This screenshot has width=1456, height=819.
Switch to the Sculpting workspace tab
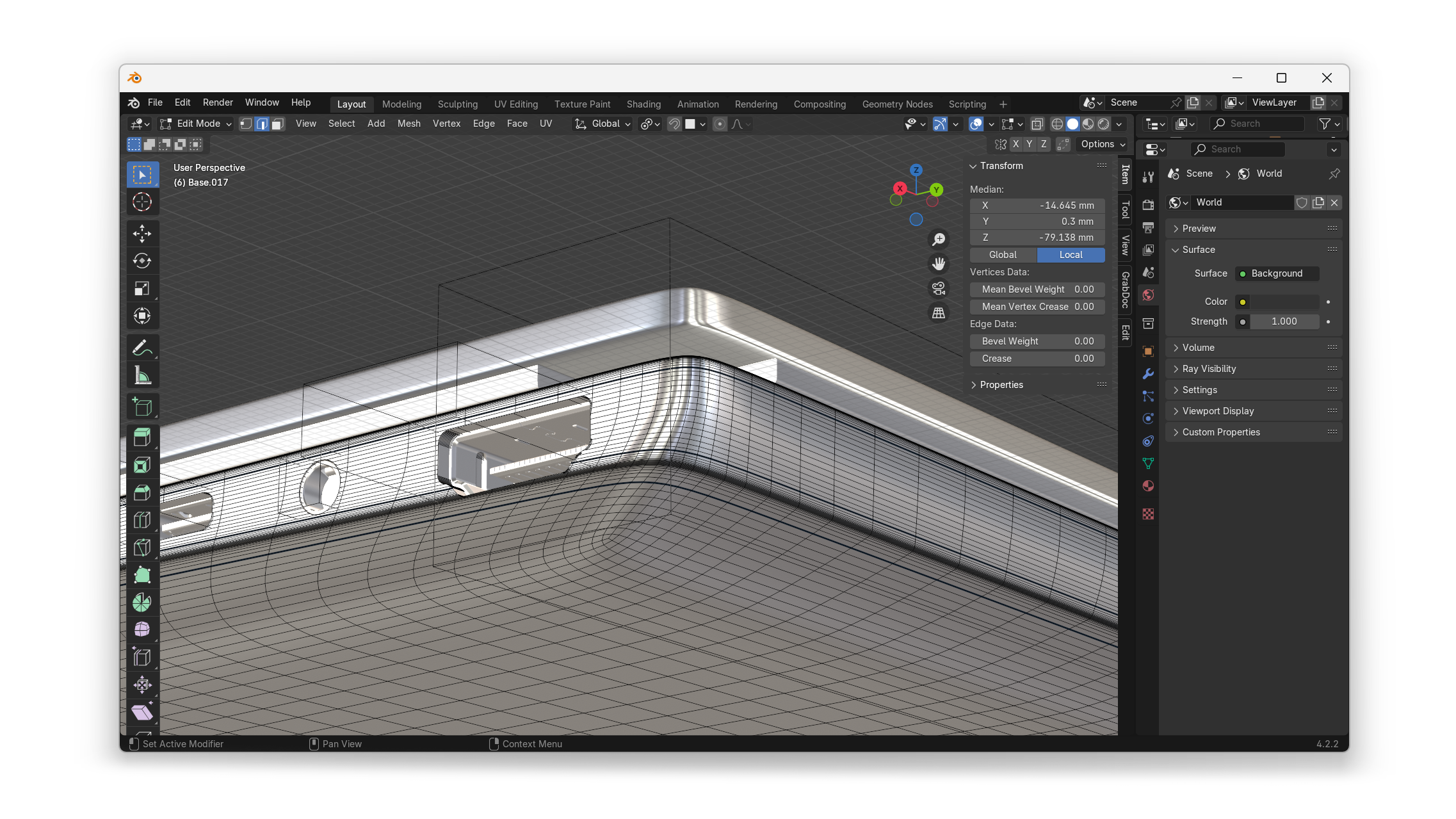pyautogui.click(x=458, y=104)
